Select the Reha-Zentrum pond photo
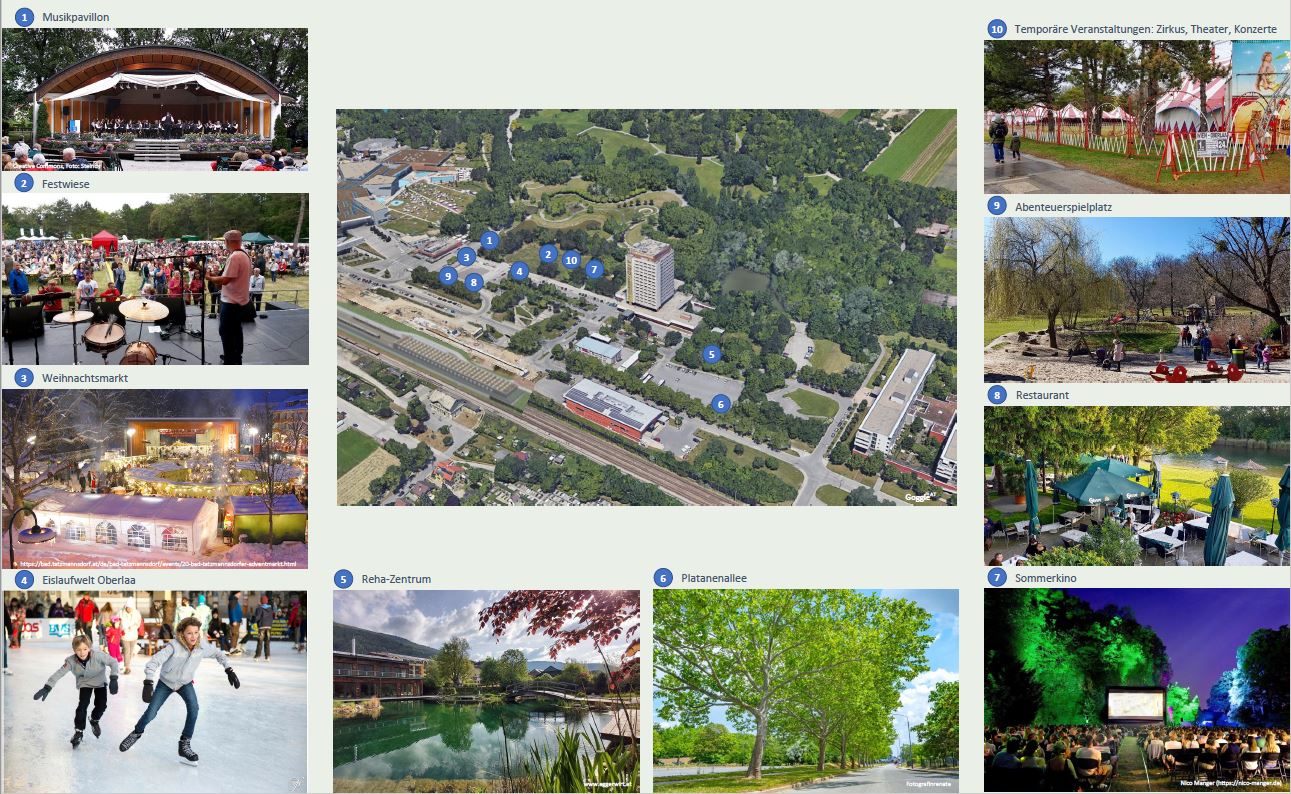This screenshot has height=794, width=1291. click(x=486, y=691)
